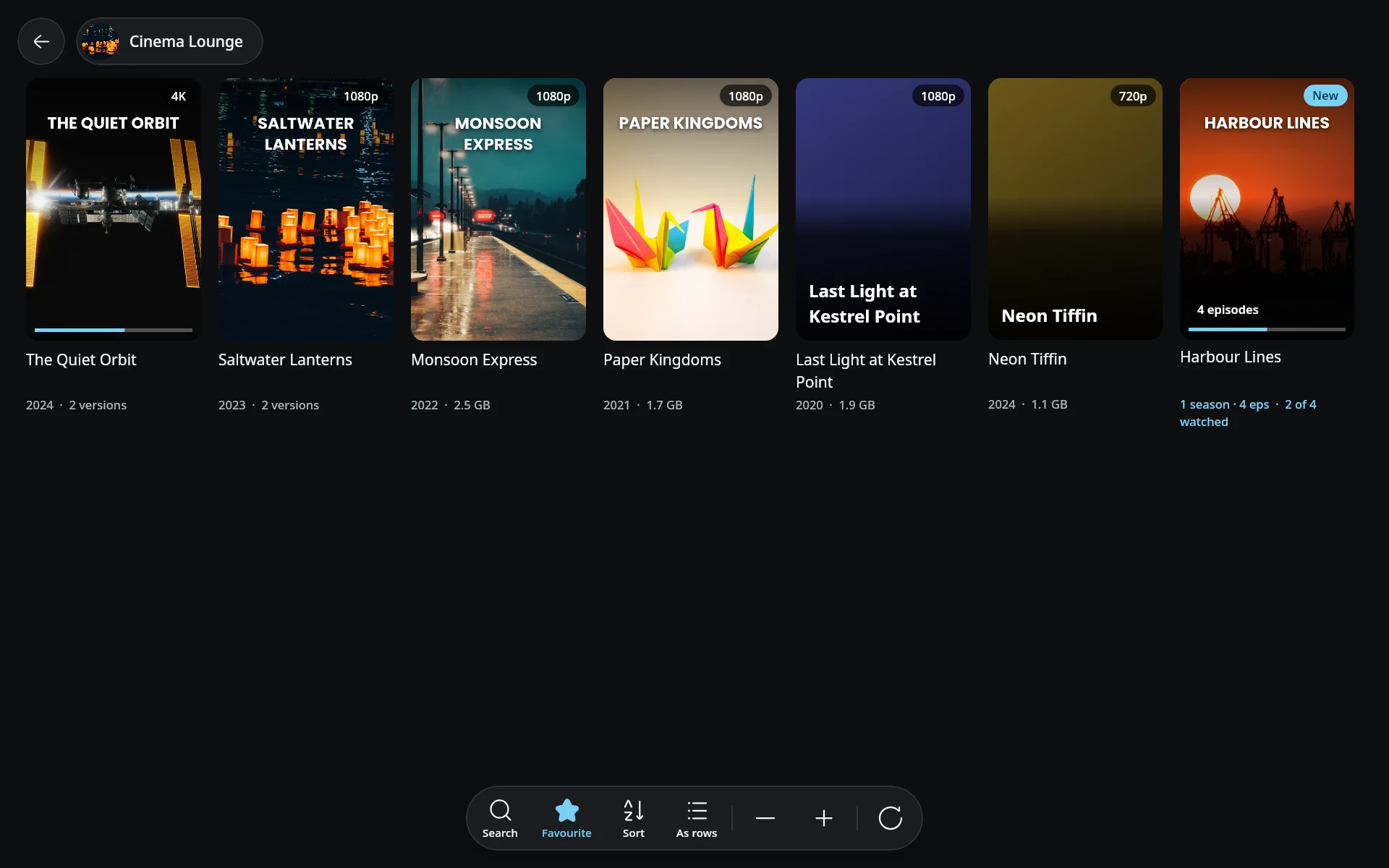Open the Search tool
This screenshot has width=1389, height=868.
[500, 818]
